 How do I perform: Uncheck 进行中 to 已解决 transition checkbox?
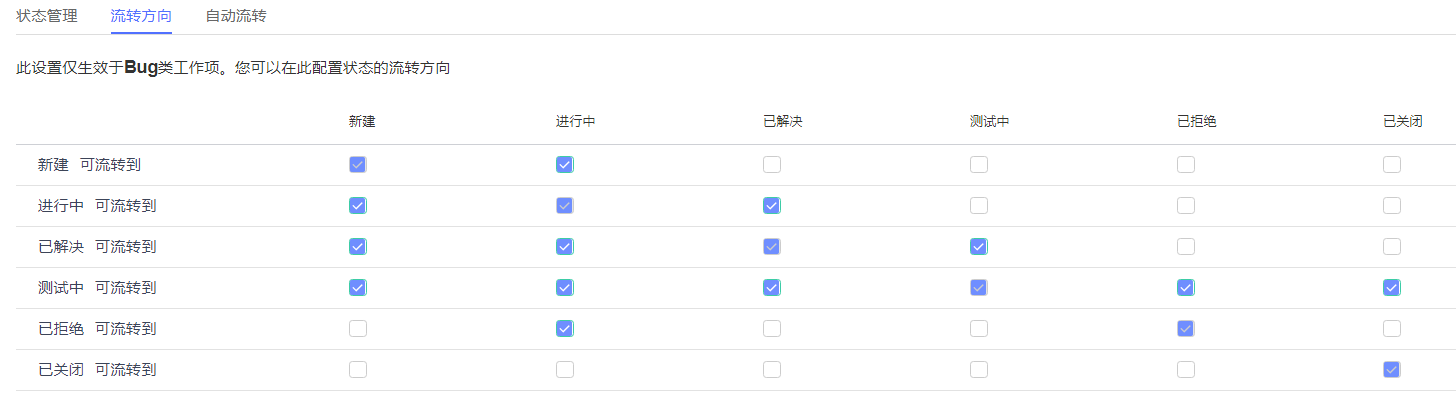(x=772, y=205)
